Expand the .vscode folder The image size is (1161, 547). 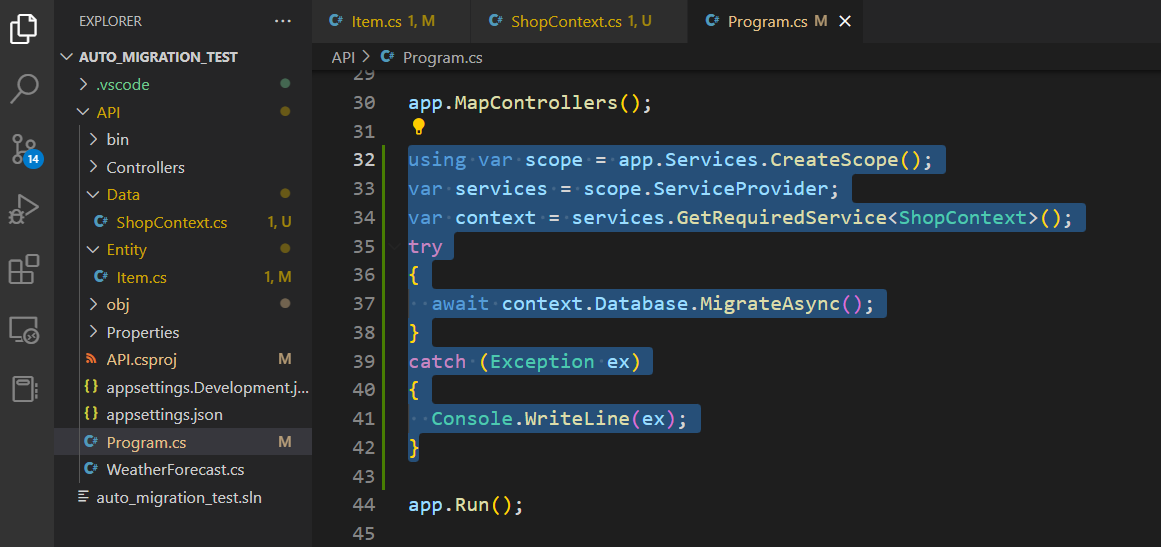coord(83,85)
